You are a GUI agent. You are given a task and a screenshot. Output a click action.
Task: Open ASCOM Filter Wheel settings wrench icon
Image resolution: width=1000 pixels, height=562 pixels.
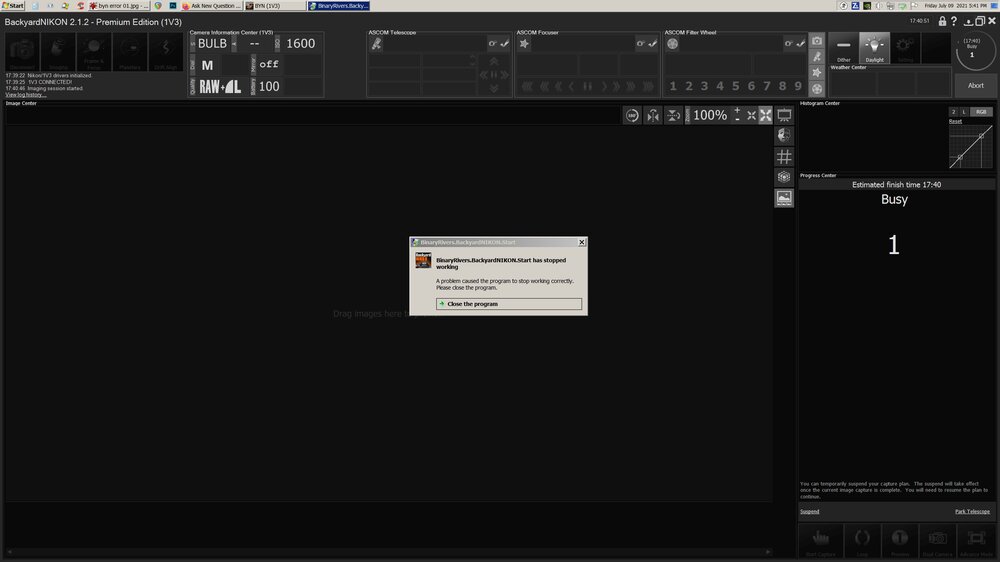(x=788, y=43)
